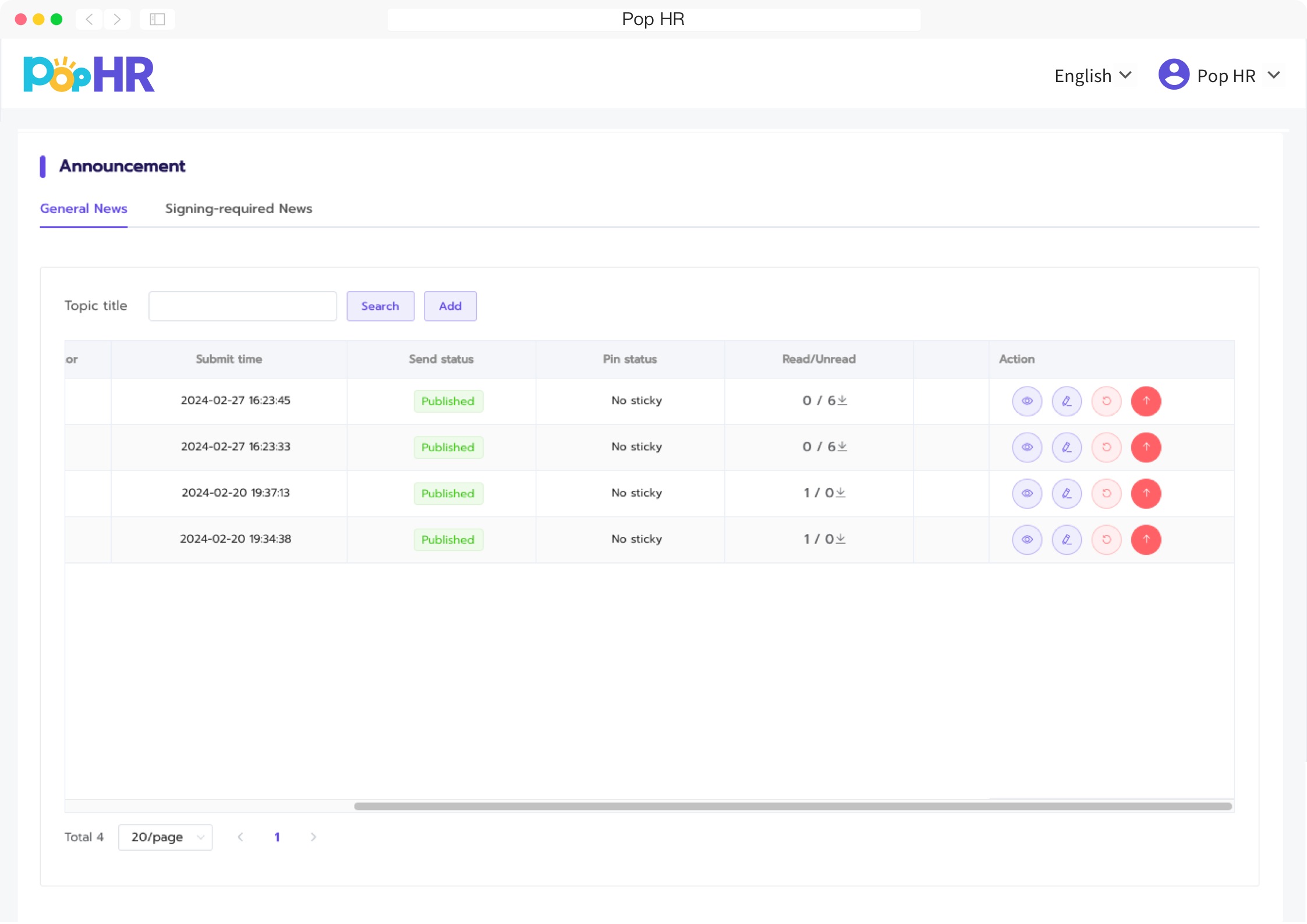
Task: View the announcement submitted 2024-02-20 19:37:13
Action: pyautogui.click(x=1027, y=493)
